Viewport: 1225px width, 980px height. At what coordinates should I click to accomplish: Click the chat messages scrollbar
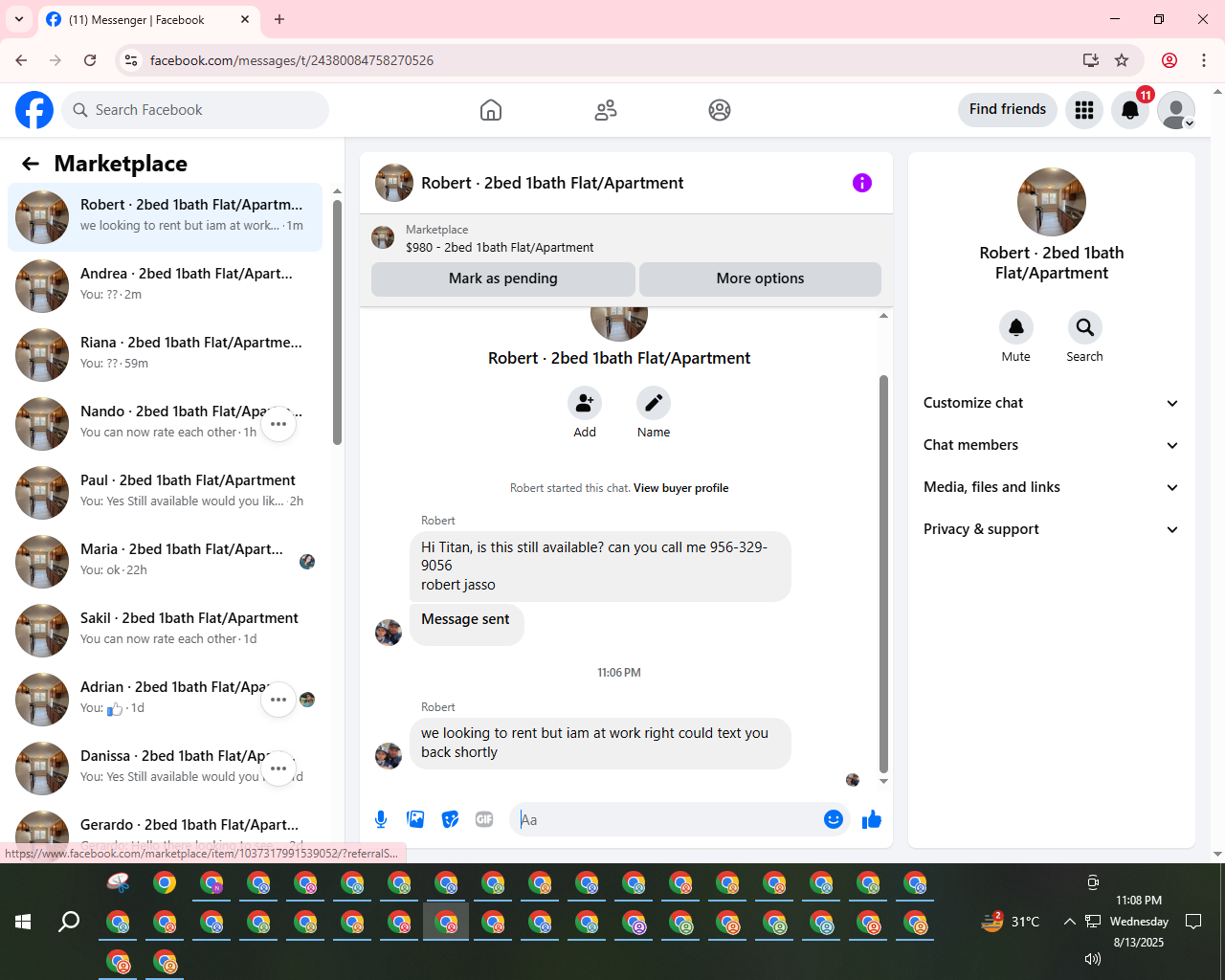pyautogui.click(x=883, y=574)
